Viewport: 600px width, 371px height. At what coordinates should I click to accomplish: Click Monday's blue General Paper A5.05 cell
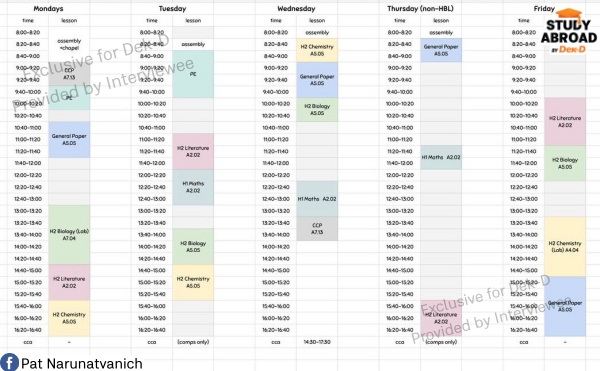(69, 140)
